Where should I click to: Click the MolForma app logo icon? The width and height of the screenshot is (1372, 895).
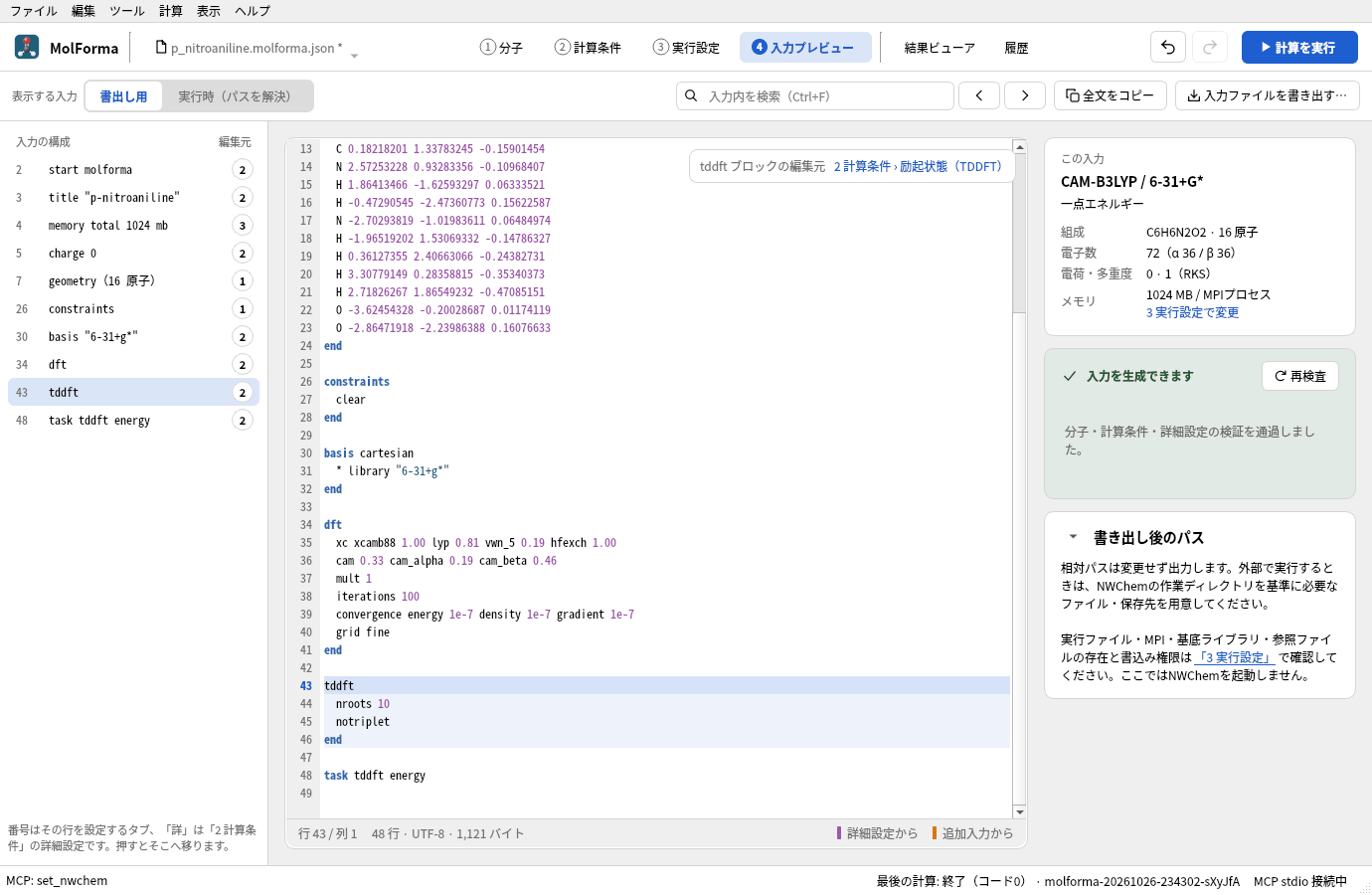pyautogui.click(x=27, y=47)
